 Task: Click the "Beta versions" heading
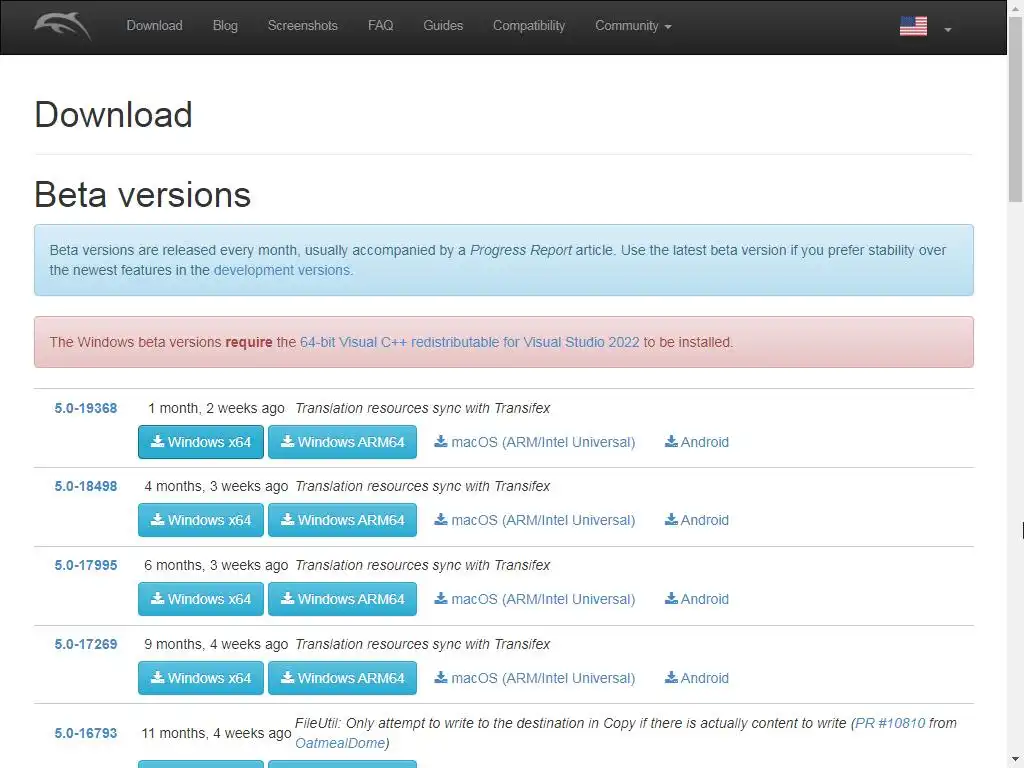[142, 195]
